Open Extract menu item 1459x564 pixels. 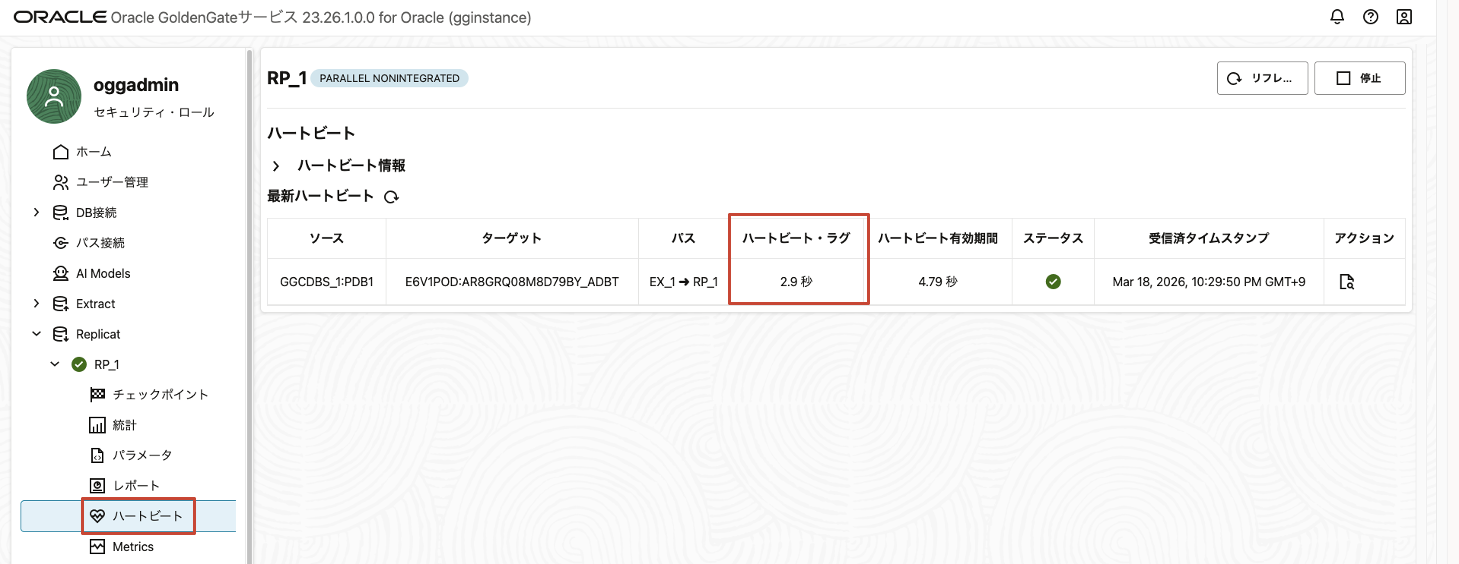point(96,304)
